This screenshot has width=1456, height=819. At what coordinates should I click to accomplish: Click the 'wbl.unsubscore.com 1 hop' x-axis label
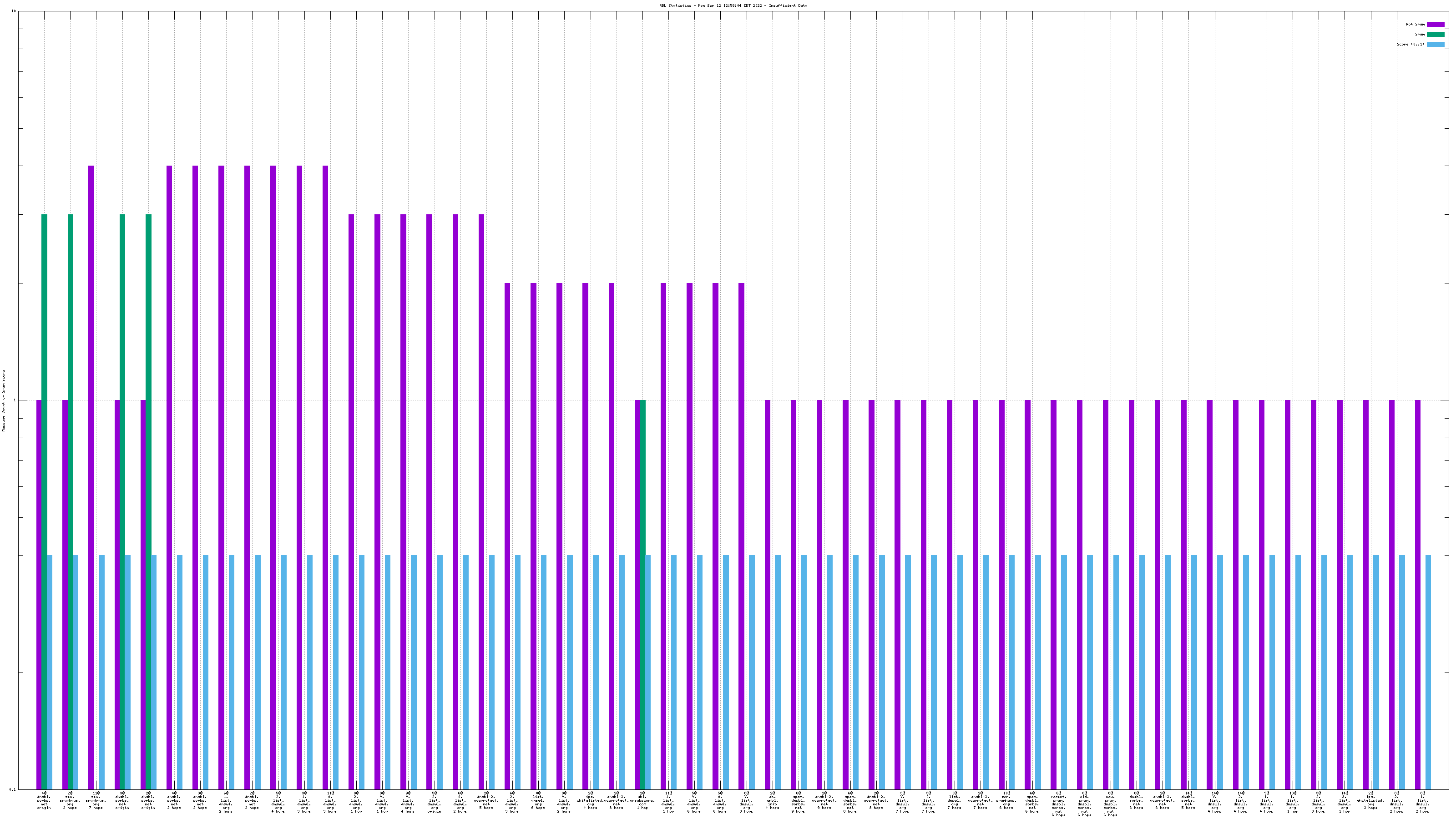642,800
